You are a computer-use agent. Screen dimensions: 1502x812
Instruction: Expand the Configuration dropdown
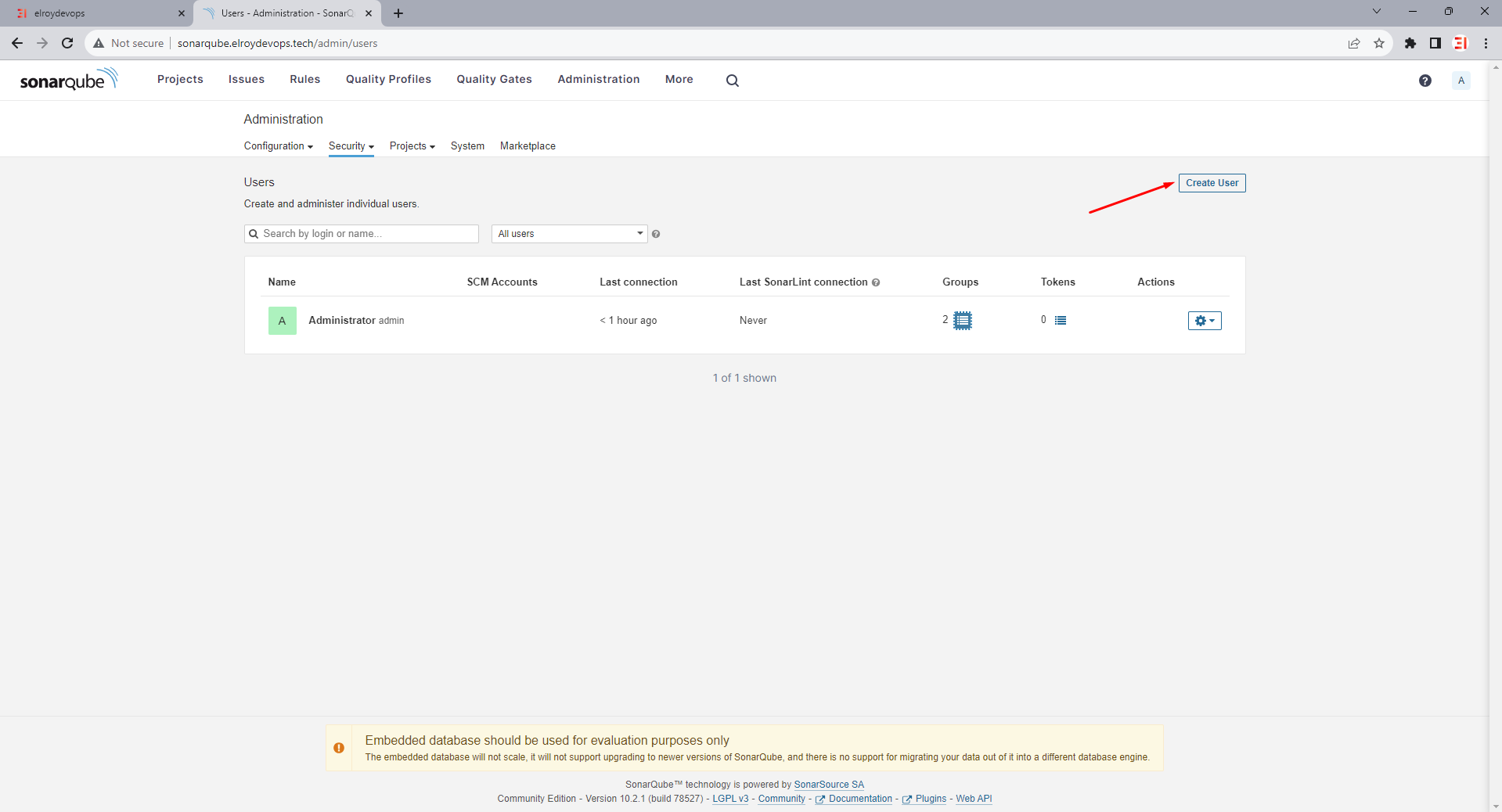278,146
